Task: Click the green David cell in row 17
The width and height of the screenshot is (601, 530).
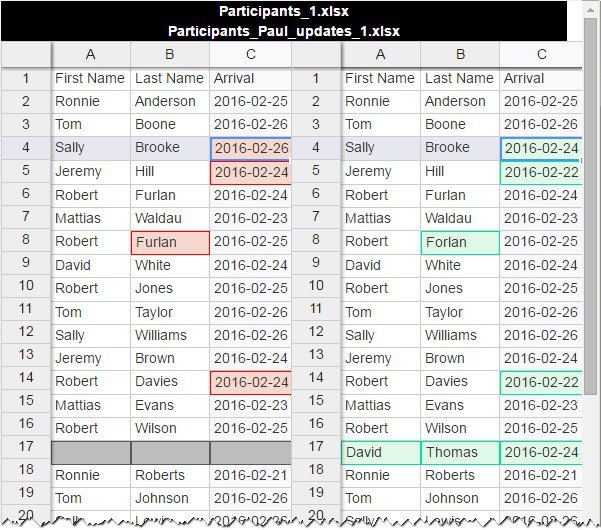Action: [380, 452]
